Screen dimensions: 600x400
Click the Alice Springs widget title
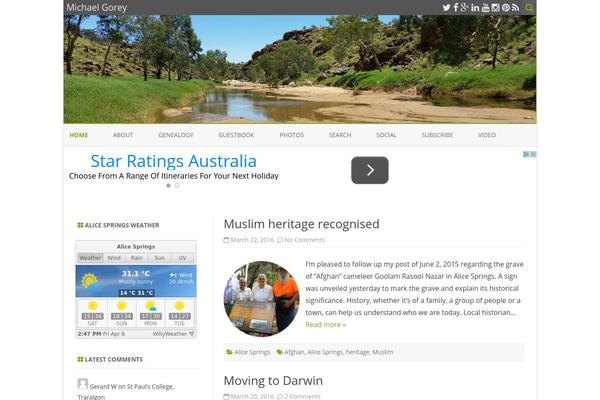pyautogui.click(x=136, y=247)
